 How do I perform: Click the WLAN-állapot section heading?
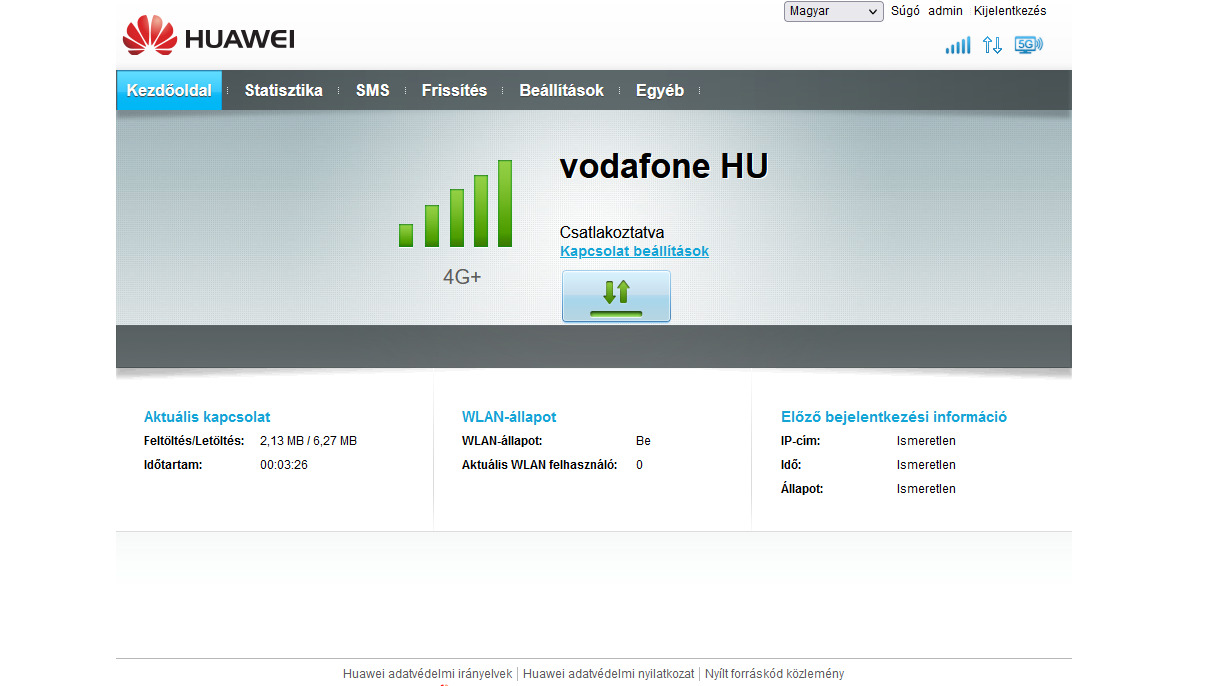(x=509, y=417)
